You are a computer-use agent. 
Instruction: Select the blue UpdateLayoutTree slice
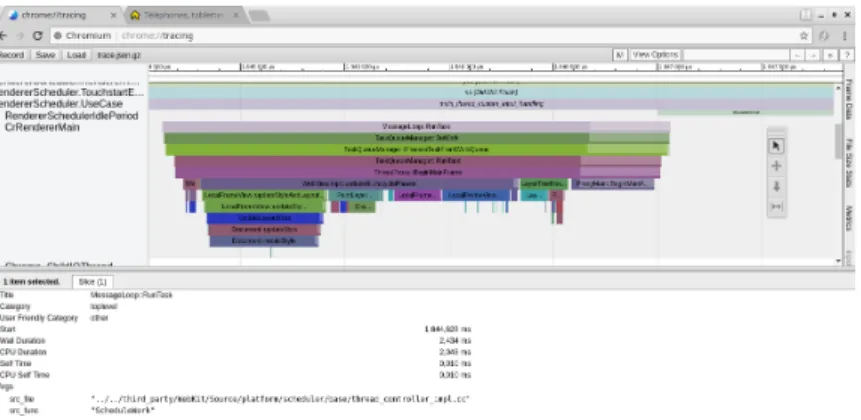[x=265, y=218]
